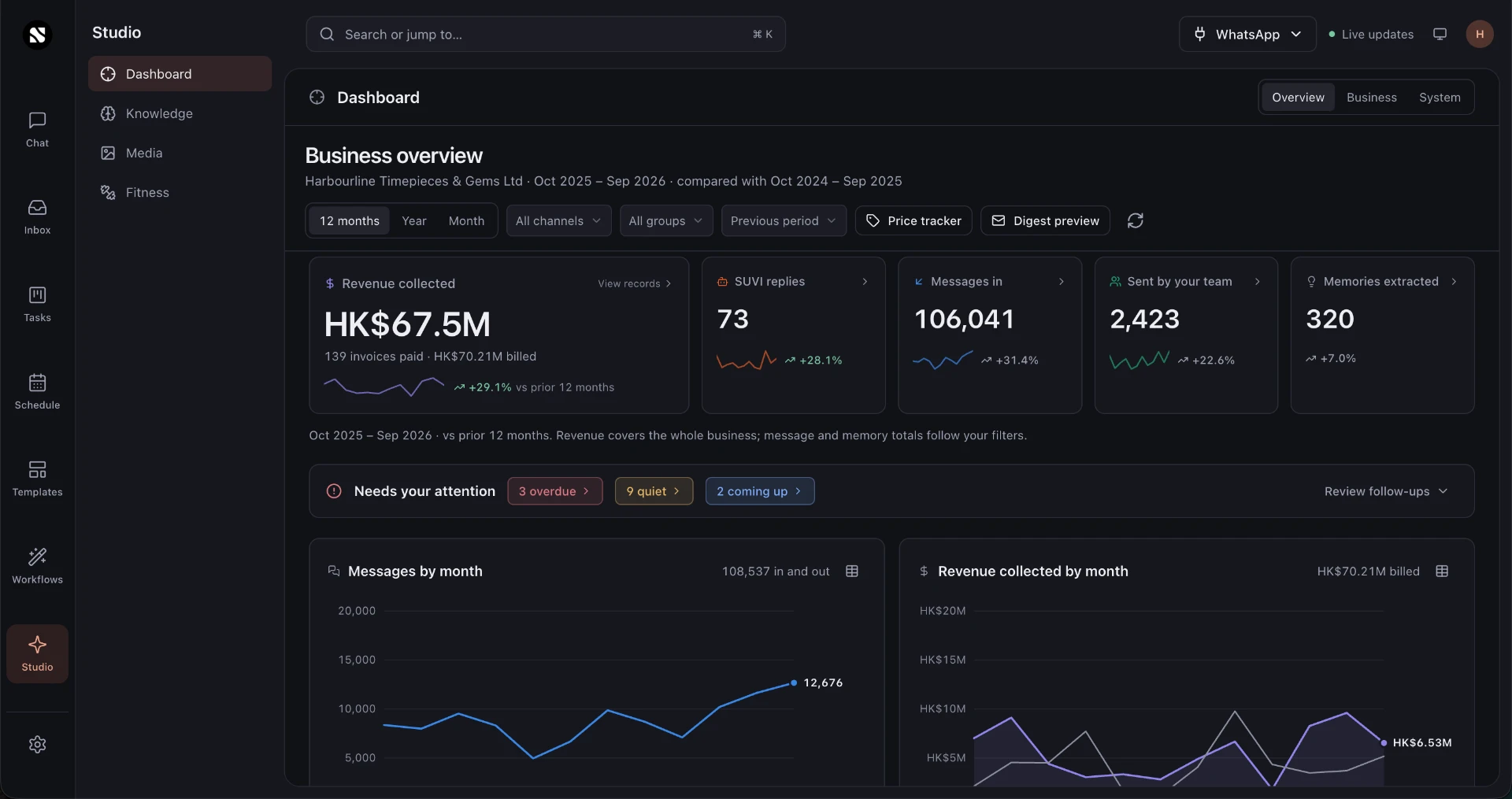The height and width of the screenshot is (799, 1512).
Task: Open Workflows in left rail
Action: 37,567
